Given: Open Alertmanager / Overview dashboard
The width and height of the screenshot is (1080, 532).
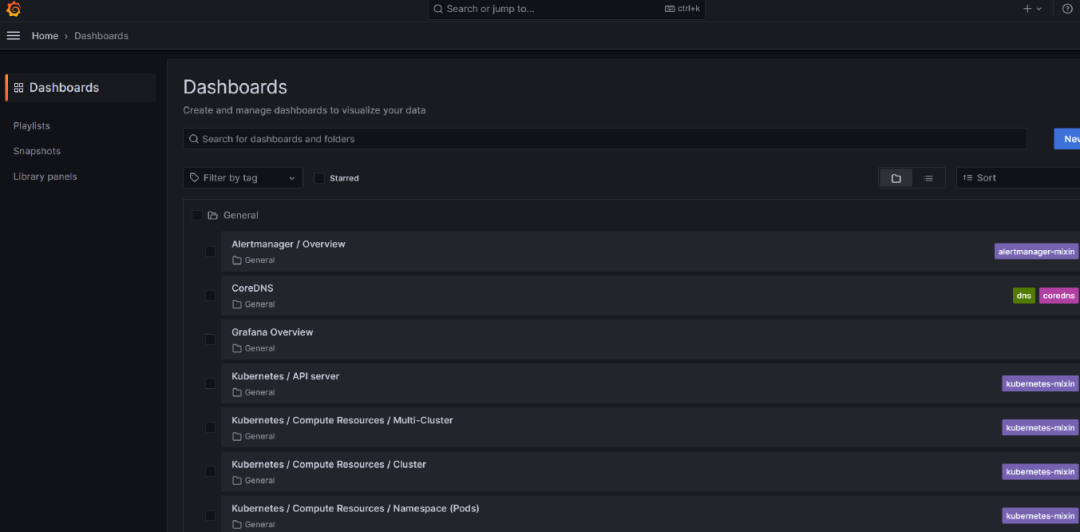Looking at the screenshot, I should click(288, 244).
